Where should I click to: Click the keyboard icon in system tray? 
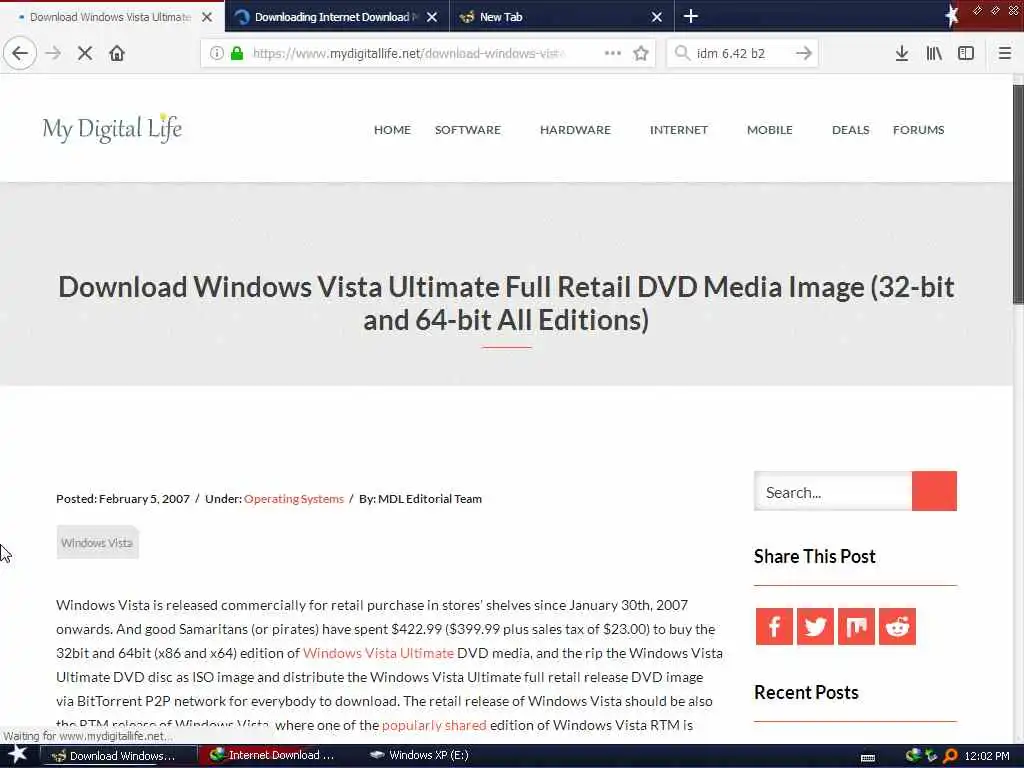[x=868, y=758]
